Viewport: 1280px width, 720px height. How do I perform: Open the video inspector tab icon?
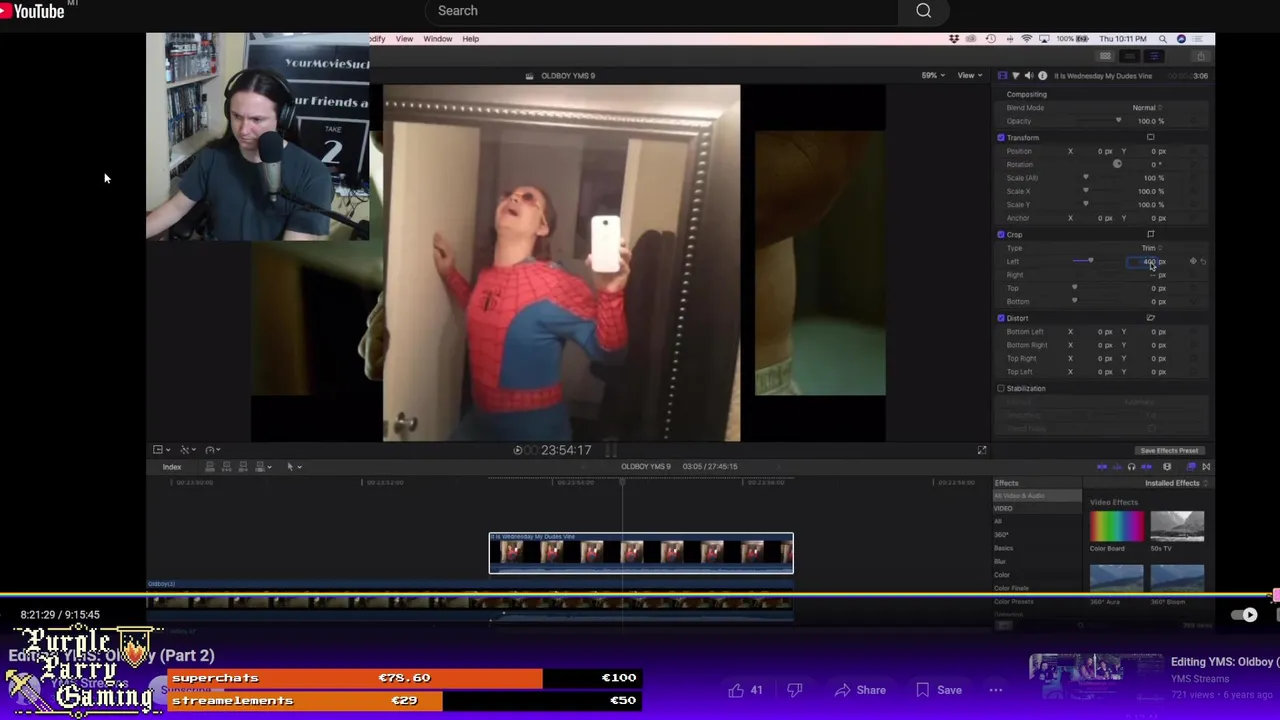click(1003, 76)
